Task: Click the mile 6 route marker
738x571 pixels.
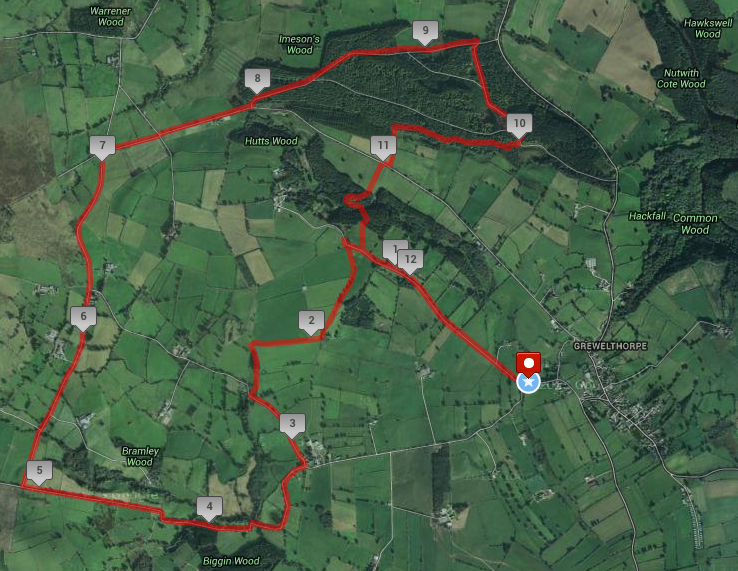Action: click(83, 317)
